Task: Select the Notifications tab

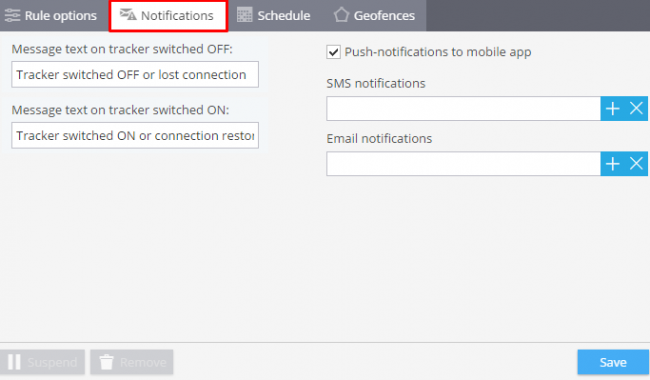Action: tap(168, 15)
